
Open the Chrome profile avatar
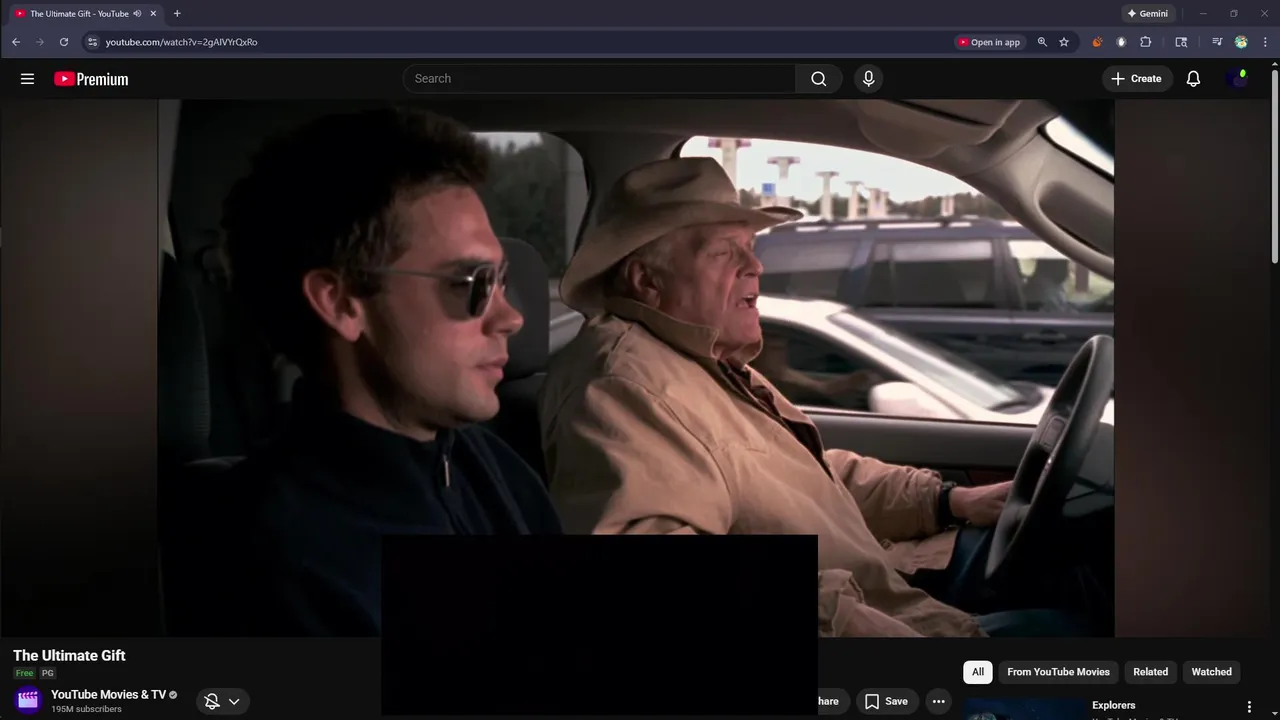click(1241, 42)
